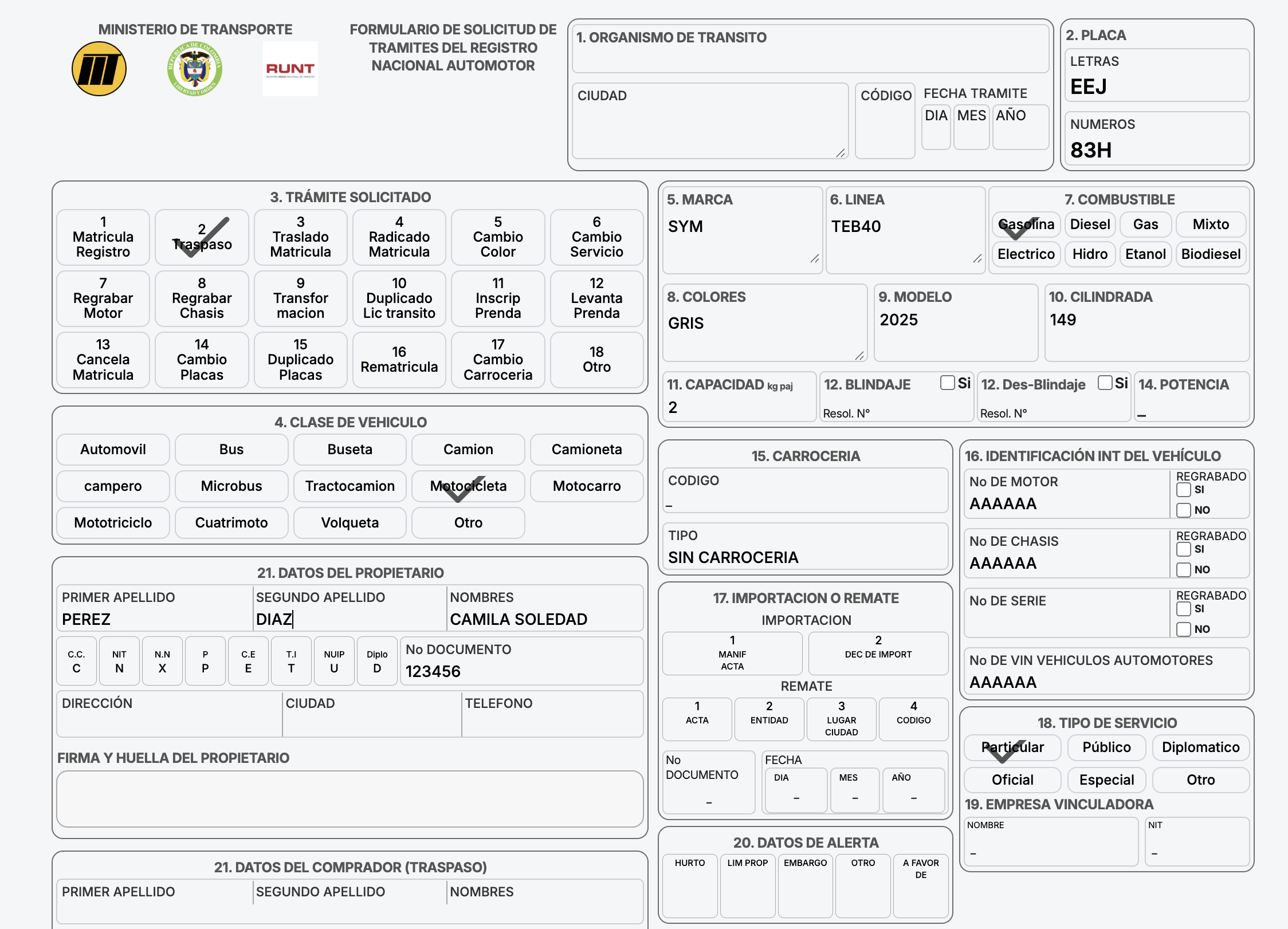
Task: Click the Traspaso checkmark option
Action: [x=202, y=237]
